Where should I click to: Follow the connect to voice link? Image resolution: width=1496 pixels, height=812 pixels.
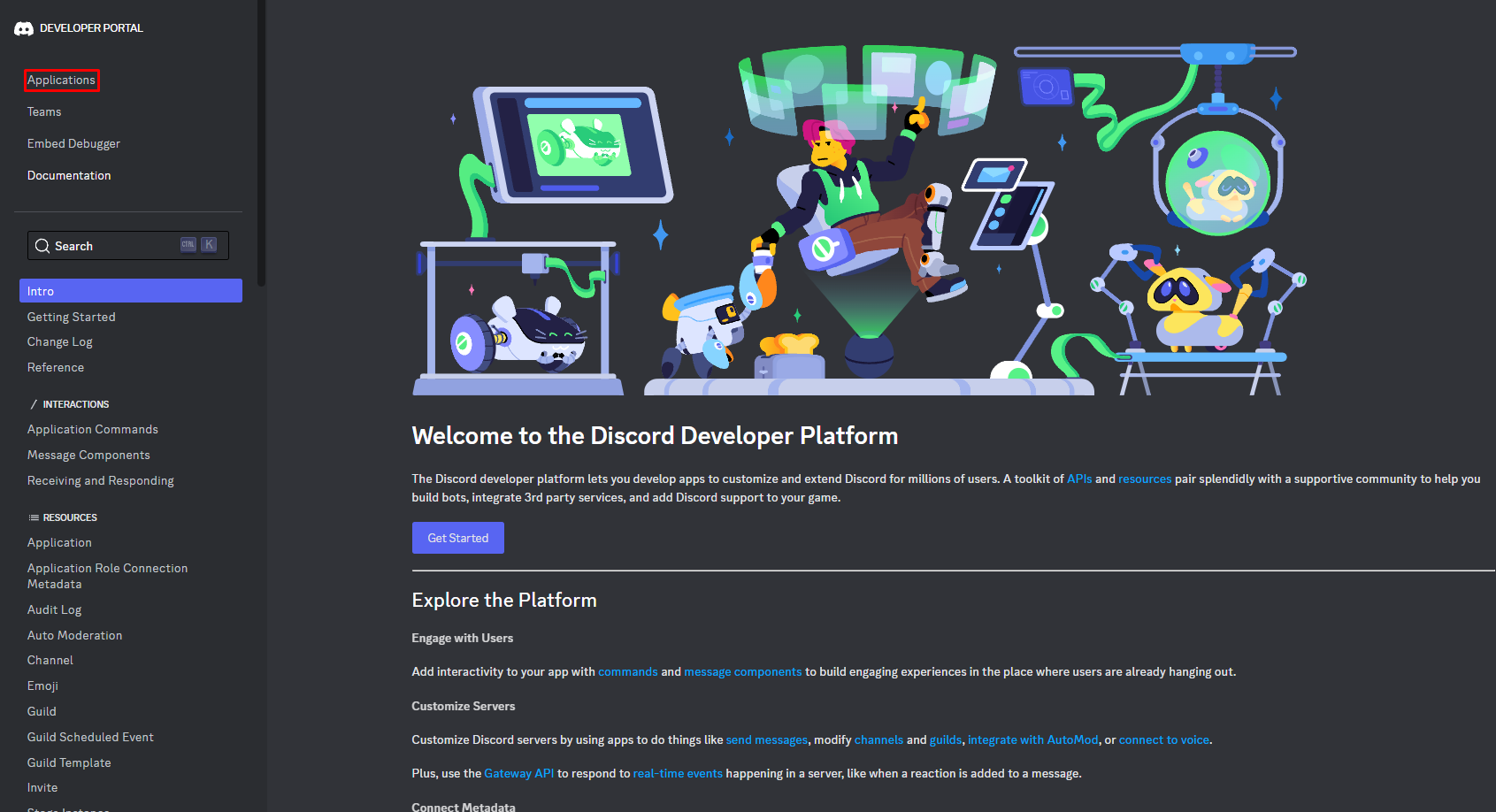[1164, 739]
